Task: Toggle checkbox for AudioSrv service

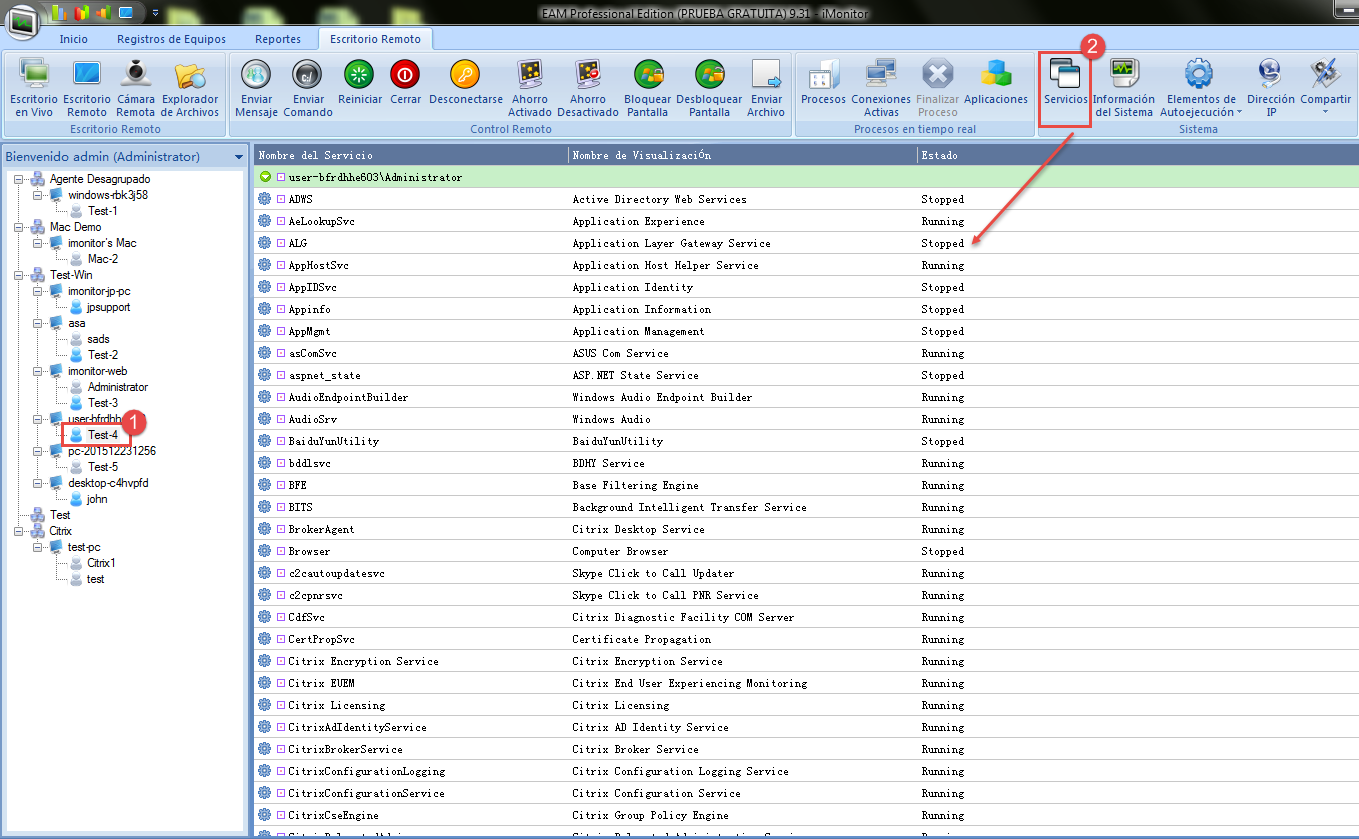Action: point(281,419)
